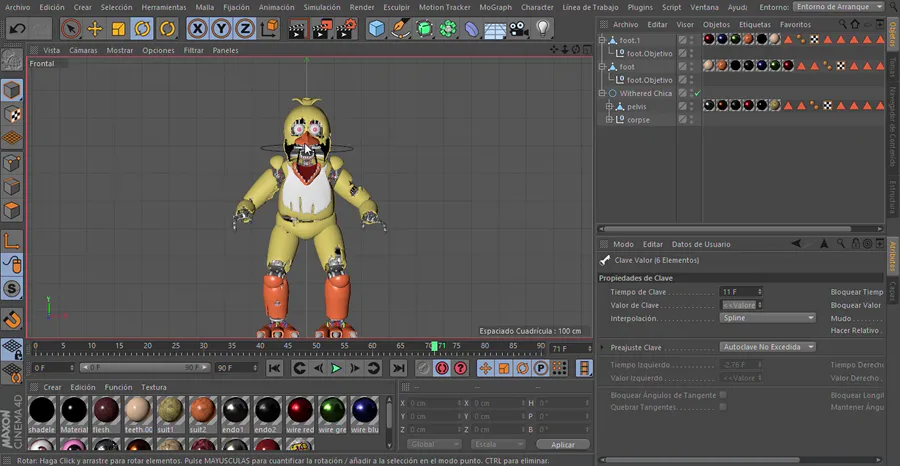Expand the pelvis object in hierarchy

[x=608, y=106]
